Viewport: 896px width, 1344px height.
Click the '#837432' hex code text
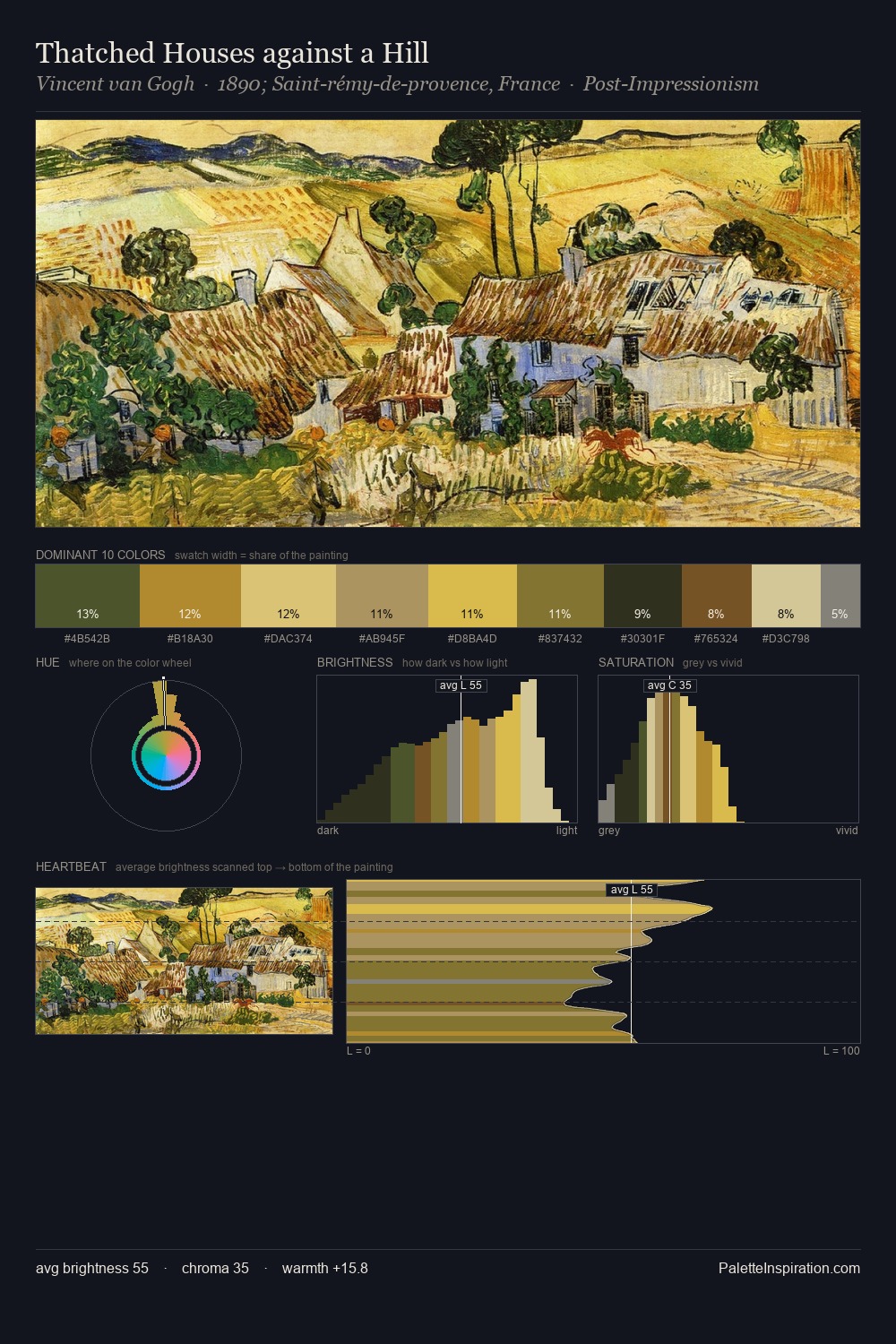pos(560,639)
